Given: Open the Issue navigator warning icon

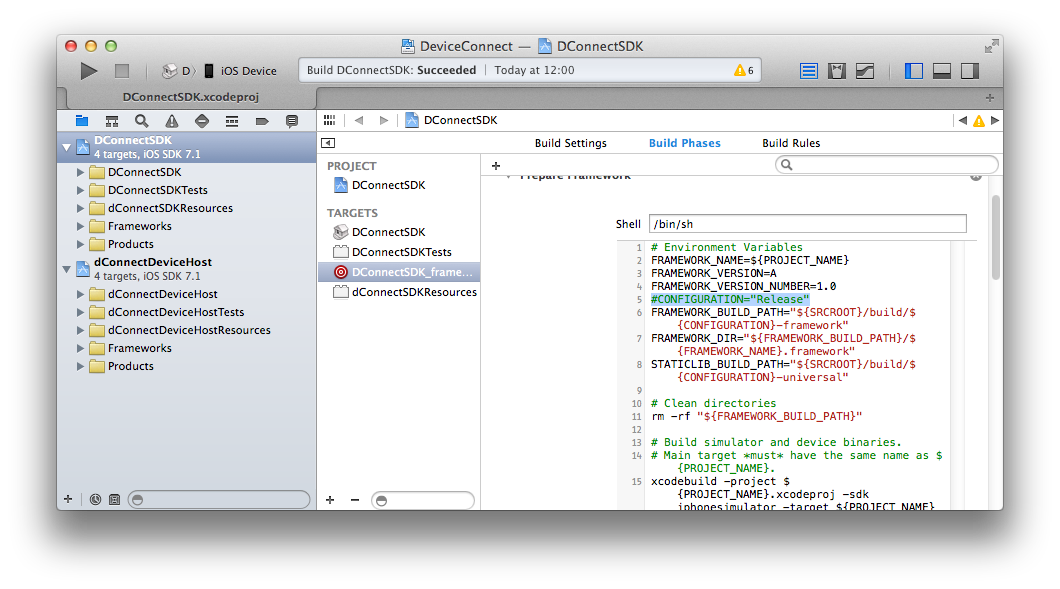Looking at the screenshot, I should [172, 121].
